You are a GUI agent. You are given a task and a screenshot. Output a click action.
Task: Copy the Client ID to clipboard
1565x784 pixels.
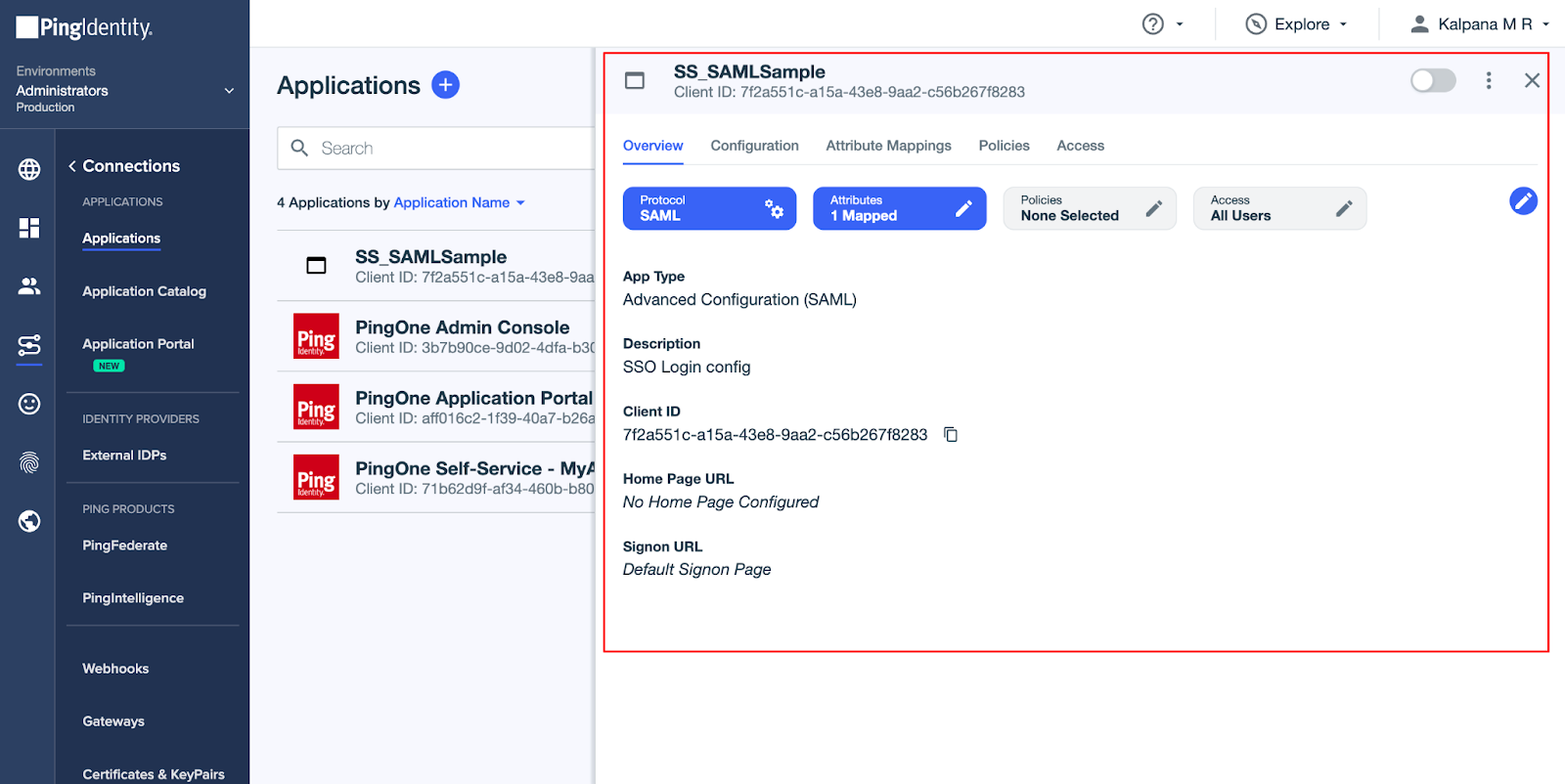point(950,435)
